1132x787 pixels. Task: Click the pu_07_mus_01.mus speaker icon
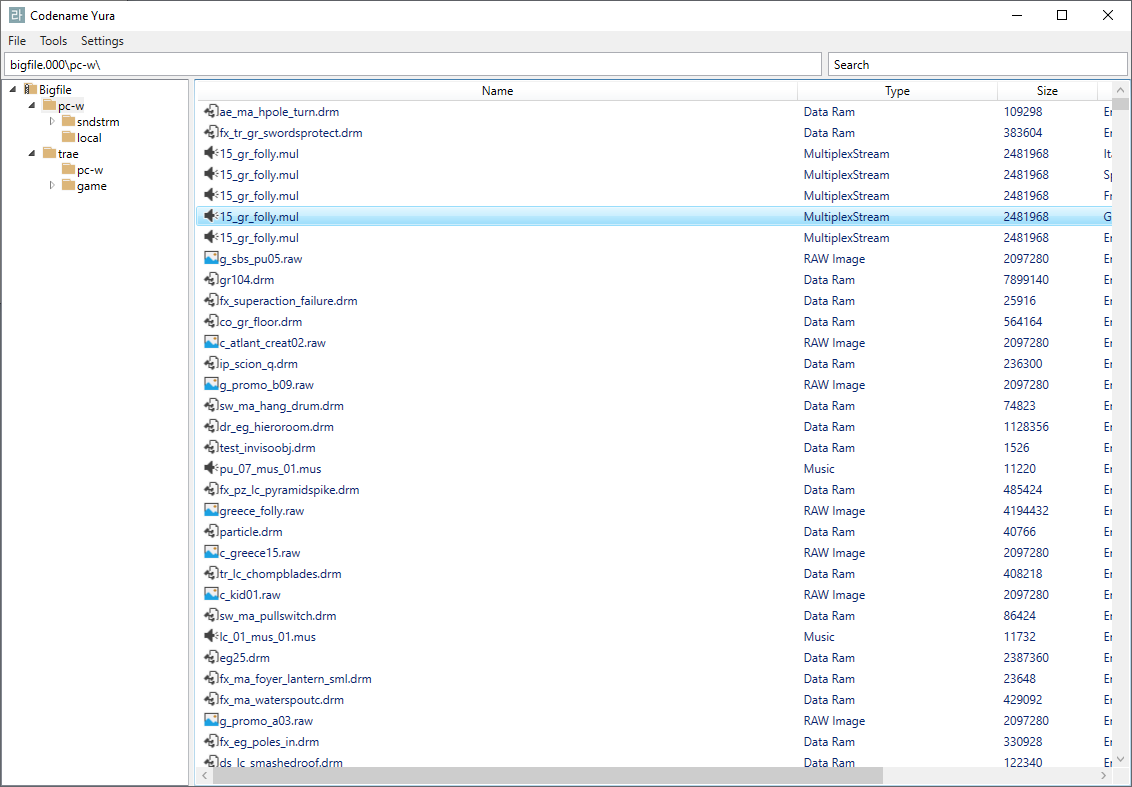(x=211, y=469)
